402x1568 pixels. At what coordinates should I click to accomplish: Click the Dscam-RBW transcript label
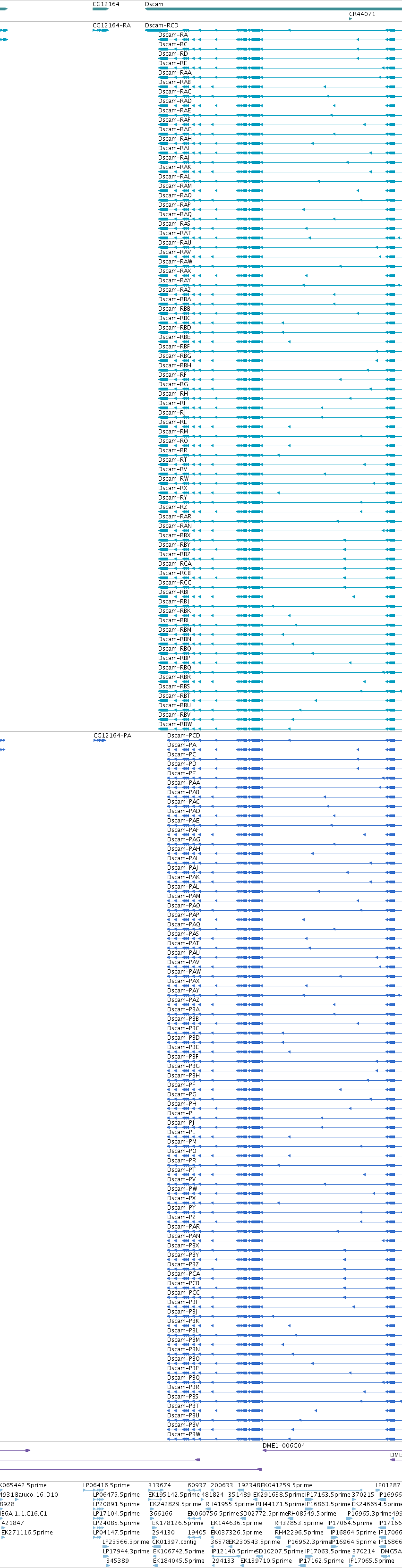(x=175, y=724)
